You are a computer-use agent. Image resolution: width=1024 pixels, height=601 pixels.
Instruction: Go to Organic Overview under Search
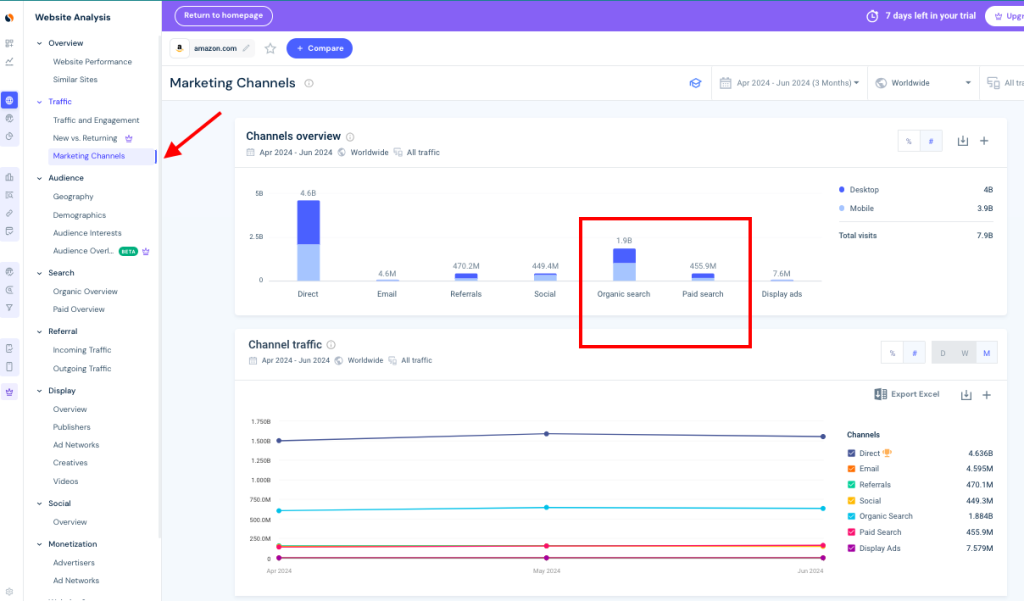click(x=85, y=291)
